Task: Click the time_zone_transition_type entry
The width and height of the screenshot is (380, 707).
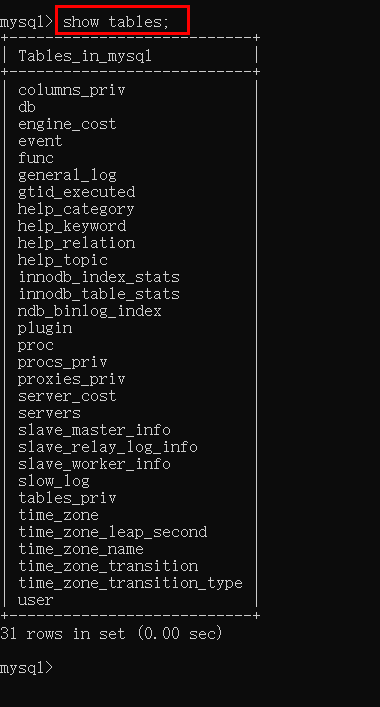Action: (x=130, y=583)
